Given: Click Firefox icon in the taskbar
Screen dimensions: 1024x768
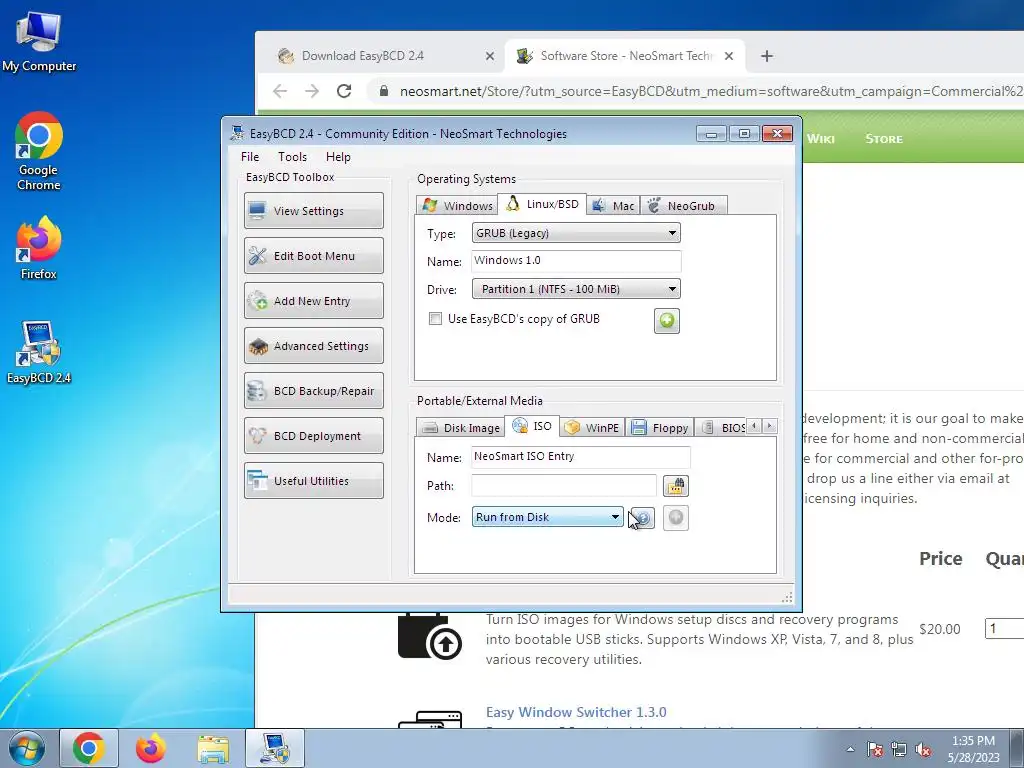Looking at the screenshot, I should 150,748.
